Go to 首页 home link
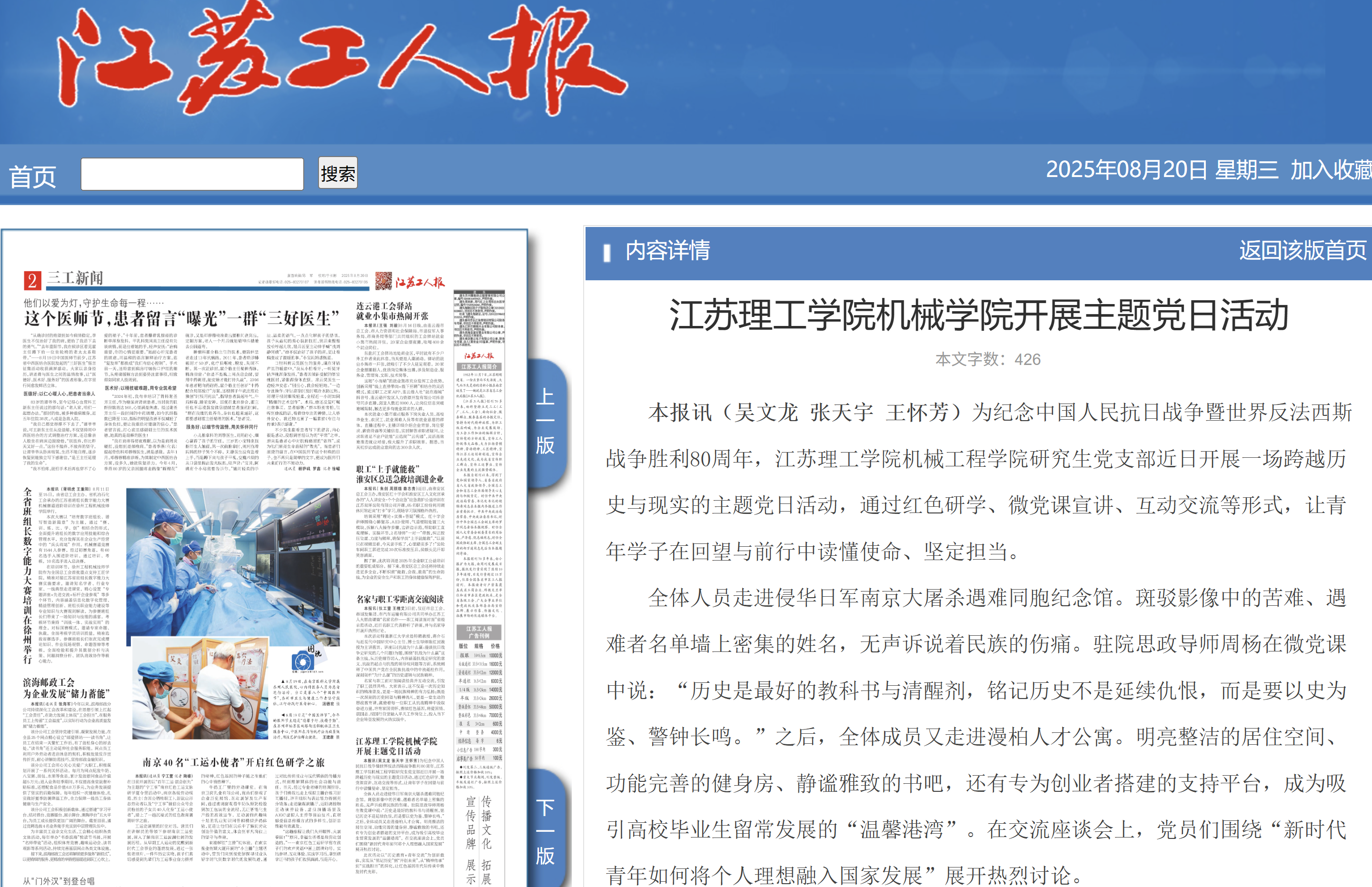Viewport: 1372px width, 887px height. [32, 176]
